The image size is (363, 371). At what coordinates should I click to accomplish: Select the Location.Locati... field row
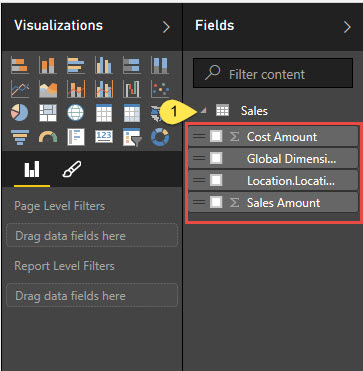[x=273, y=180]
